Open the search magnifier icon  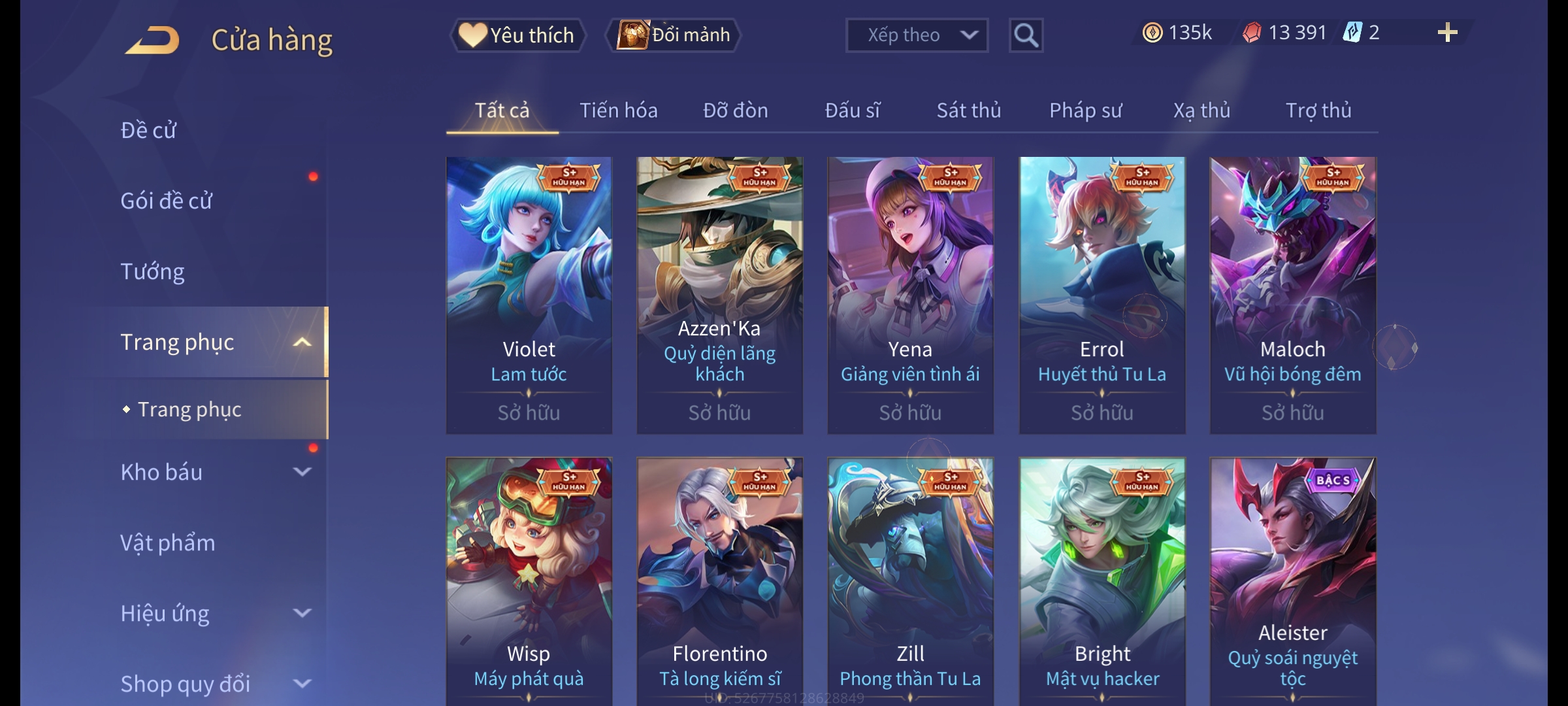pos(1026,35)
